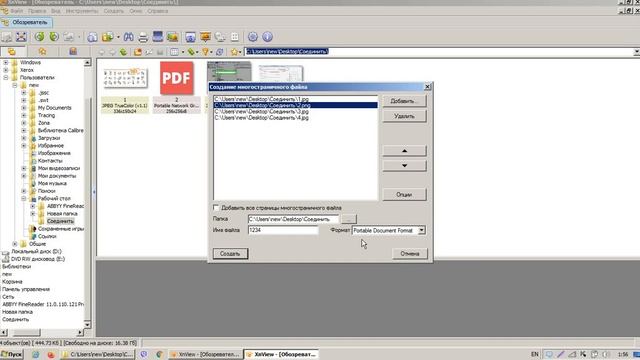
Task: Select the Соединить folder in tree
Action: pos(60,221)
